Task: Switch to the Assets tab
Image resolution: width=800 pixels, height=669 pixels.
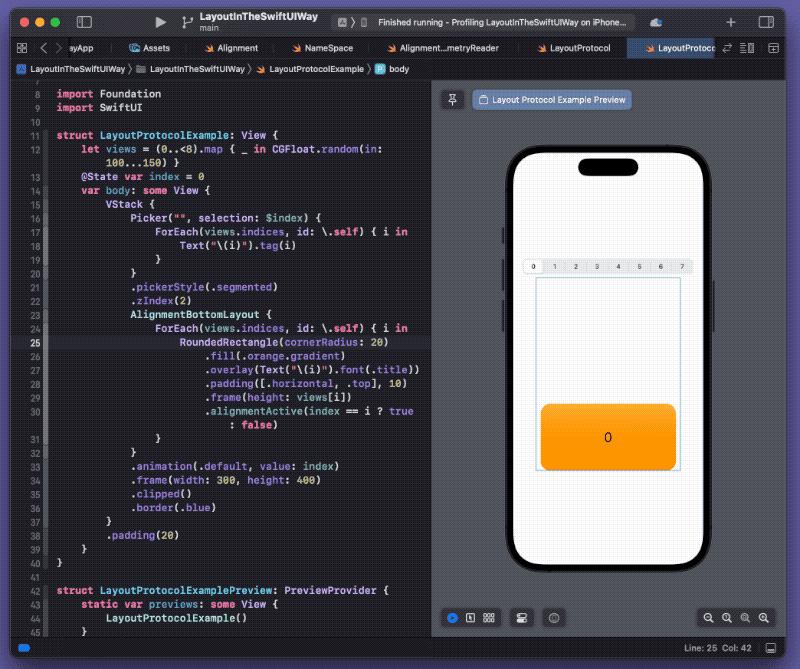Action: 149,48
